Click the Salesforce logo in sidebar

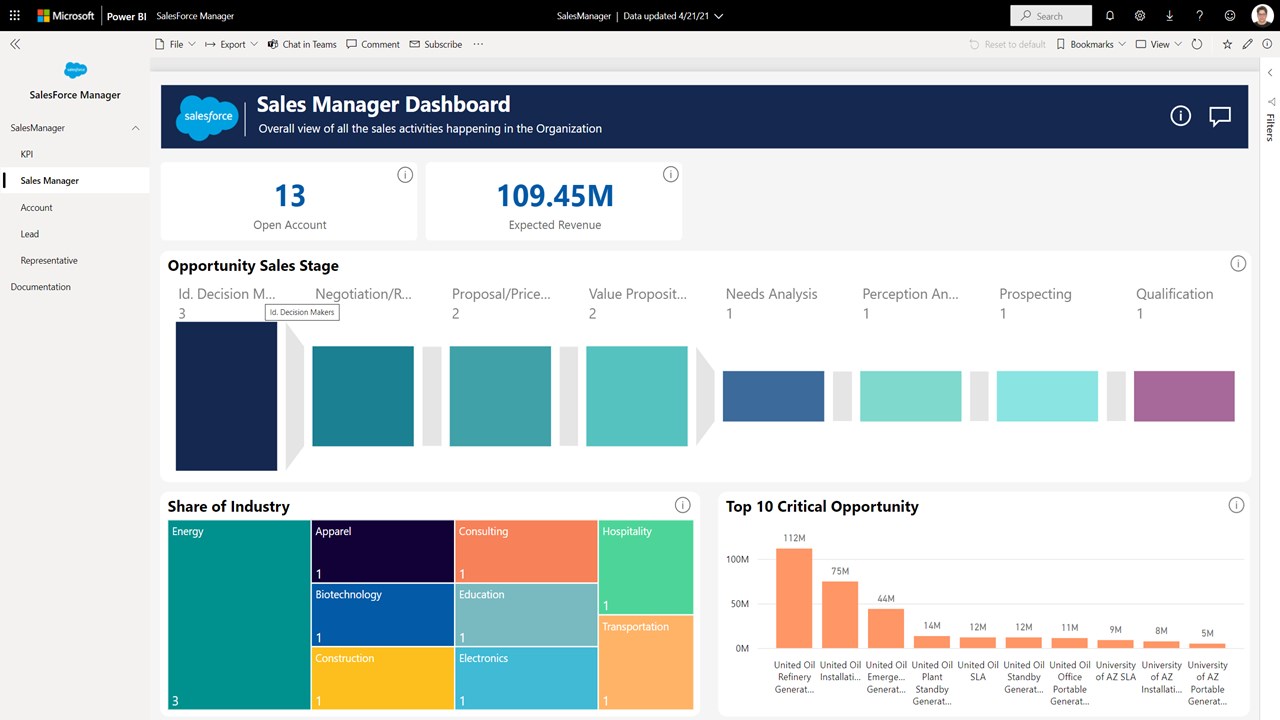(75, 70)
